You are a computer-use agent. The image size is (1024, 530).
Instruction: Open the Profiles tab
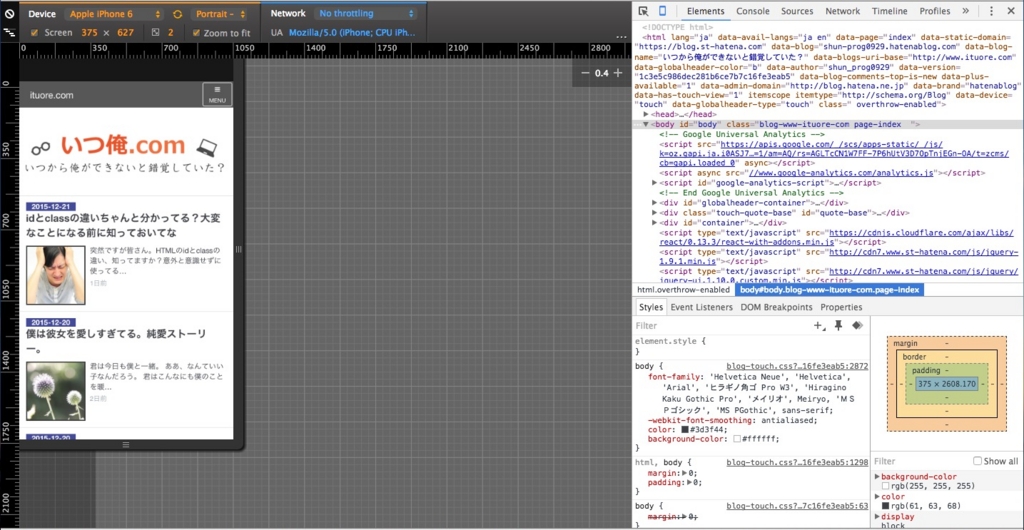[935, 11]
